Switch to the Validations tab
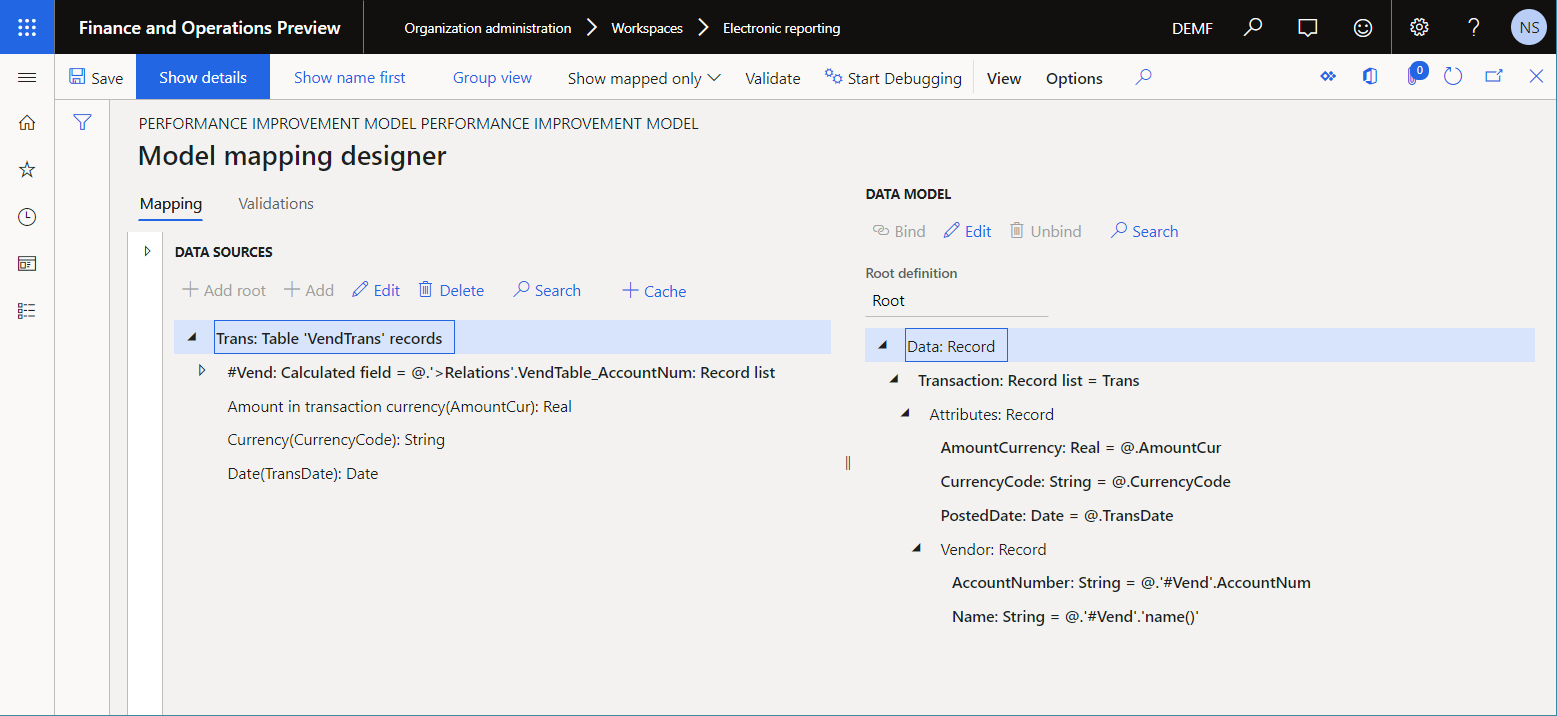This screenshot has width=1557, height=716. (275, 203)
